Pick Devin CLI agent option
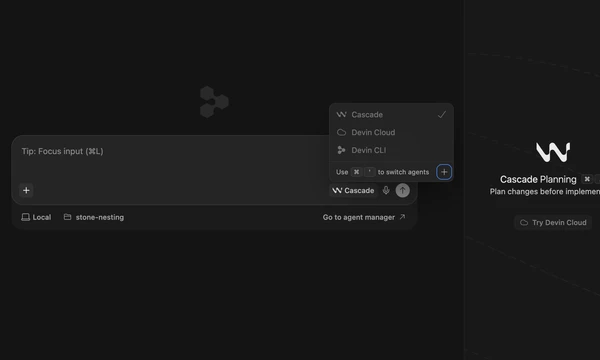Viewport: 600px width, 360px height. 391,150
